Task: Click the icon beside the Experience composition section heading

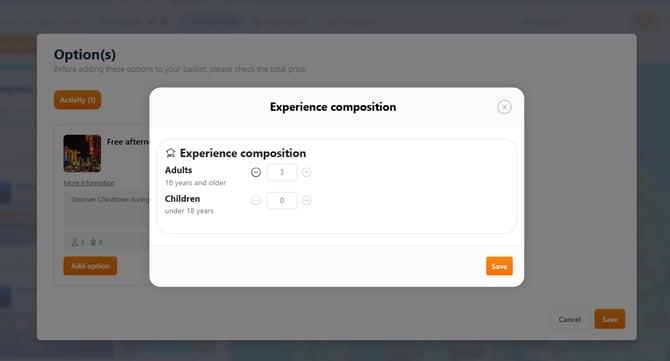Action: click(x=170, y=153)
